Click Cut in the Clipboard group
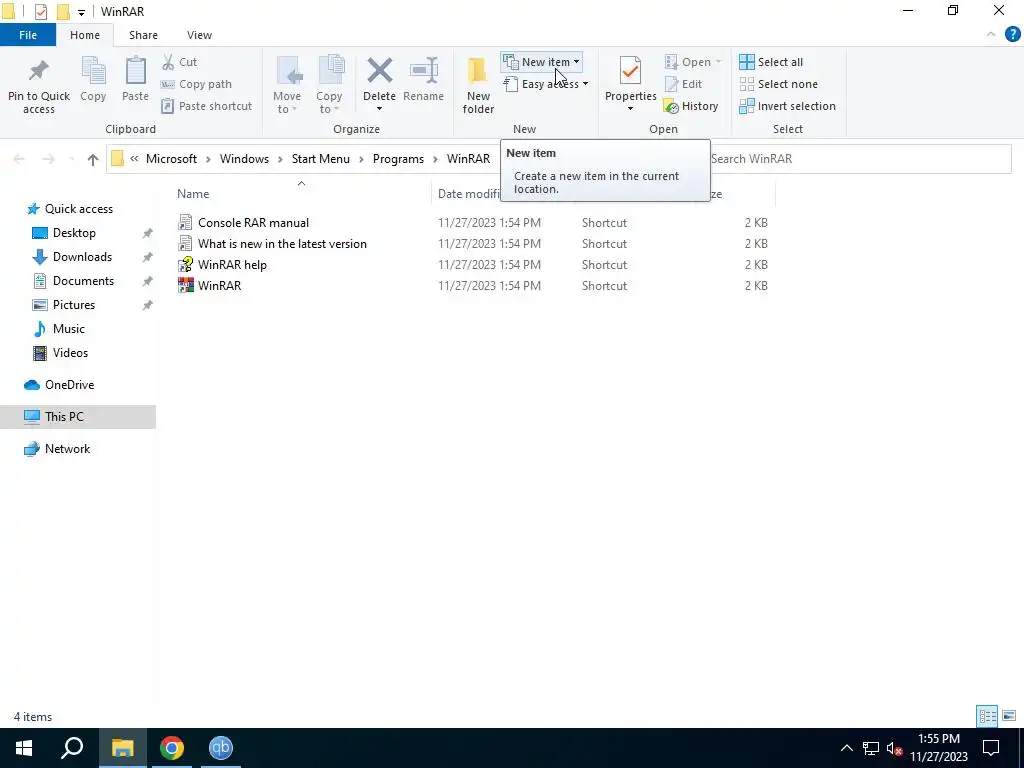 180,62
